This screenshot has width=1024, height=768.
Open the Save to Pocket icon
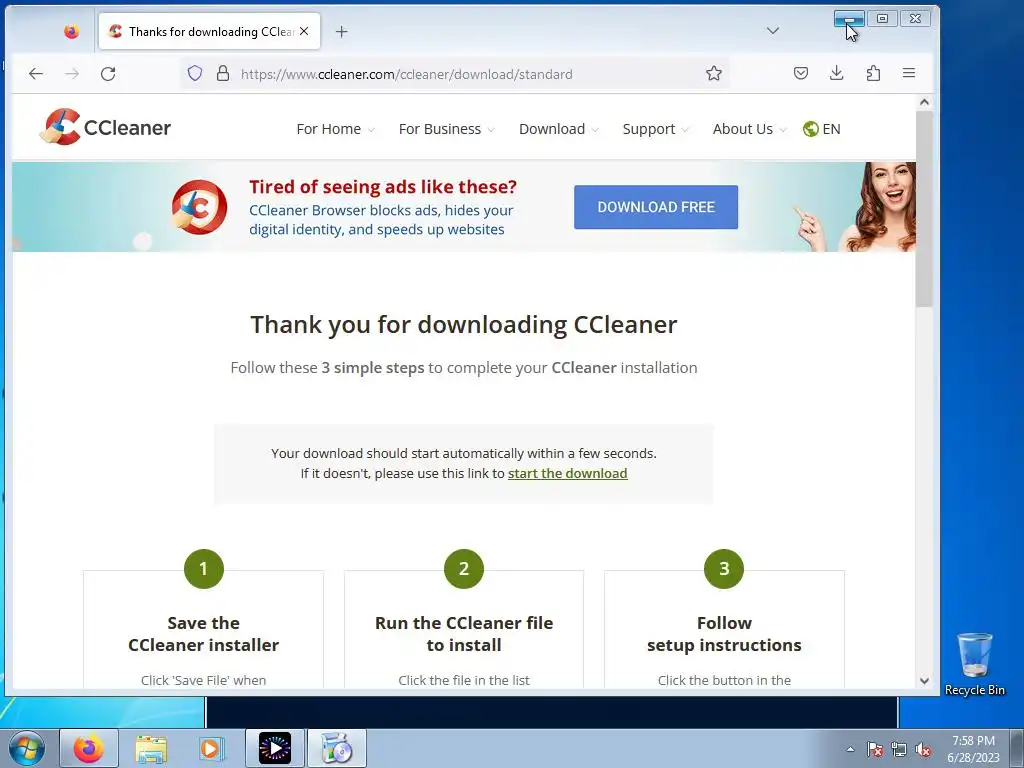(x=801, y=73)
